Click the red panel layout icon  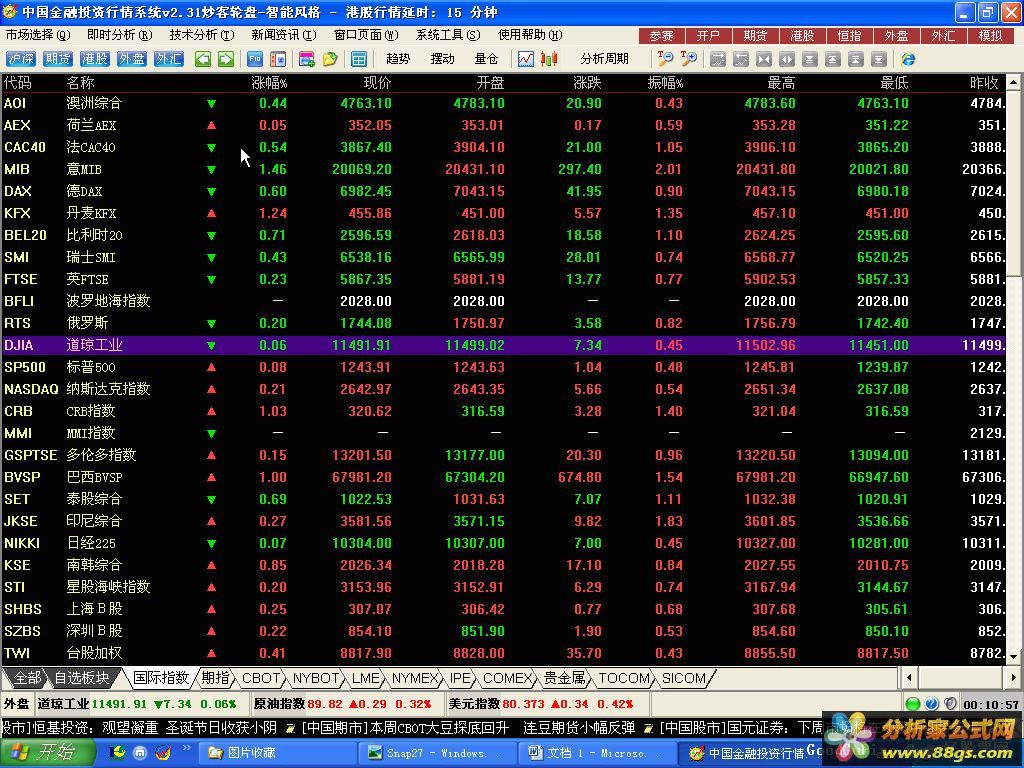(278, 59)
